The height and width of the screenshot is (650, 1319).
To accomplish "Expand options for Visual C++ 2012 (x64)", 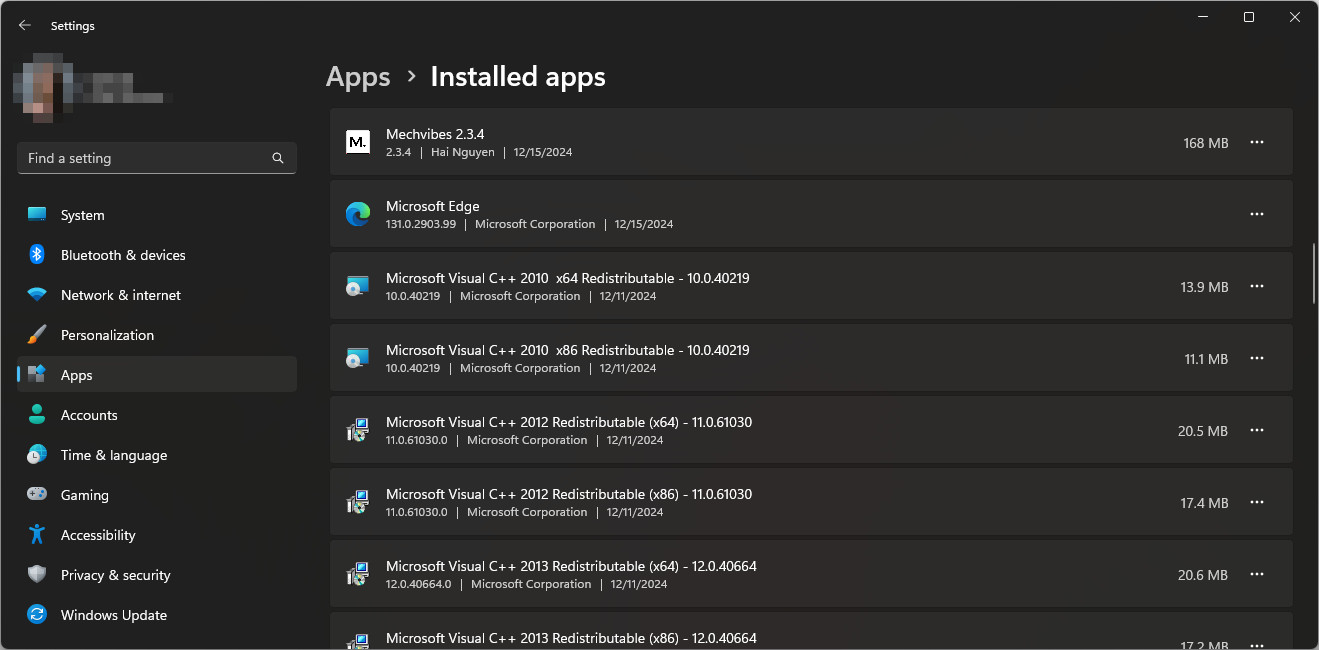I will pos(1257,431).
